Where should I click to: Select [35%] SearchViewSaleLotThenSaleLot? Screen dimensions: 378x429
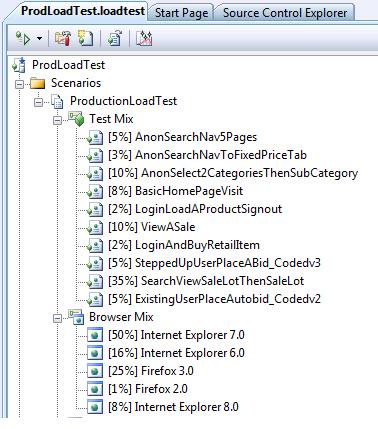[x=206, y=281]
